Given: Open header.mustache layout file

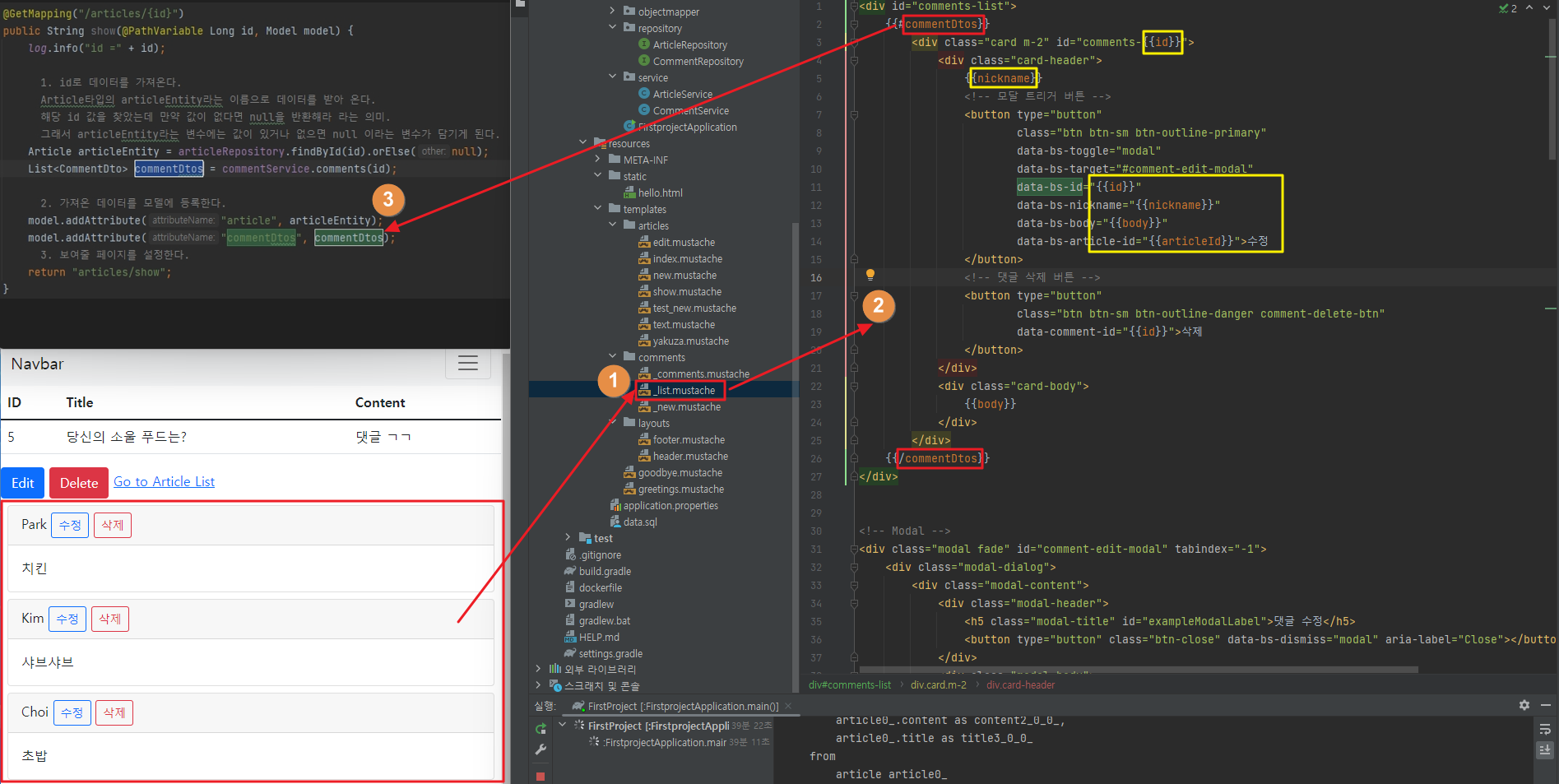Looking at the screenshot, I should click(683, 457).
